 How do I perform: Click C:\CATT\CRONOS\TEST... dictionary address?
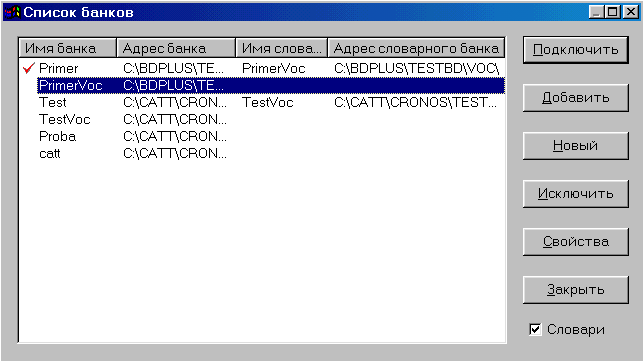(415, 102)
